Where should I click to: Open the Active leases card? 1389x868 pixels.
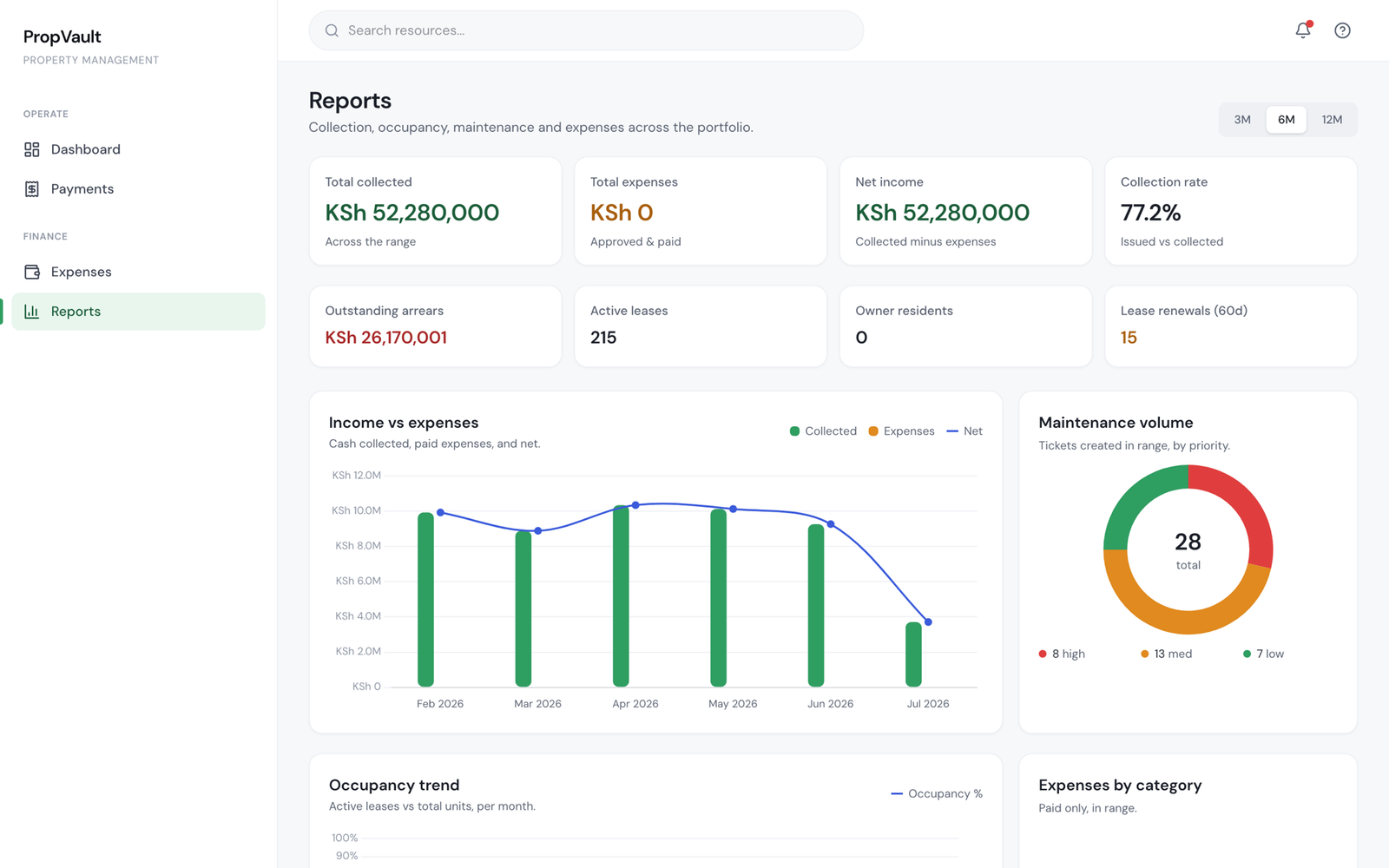coord(701,326)
